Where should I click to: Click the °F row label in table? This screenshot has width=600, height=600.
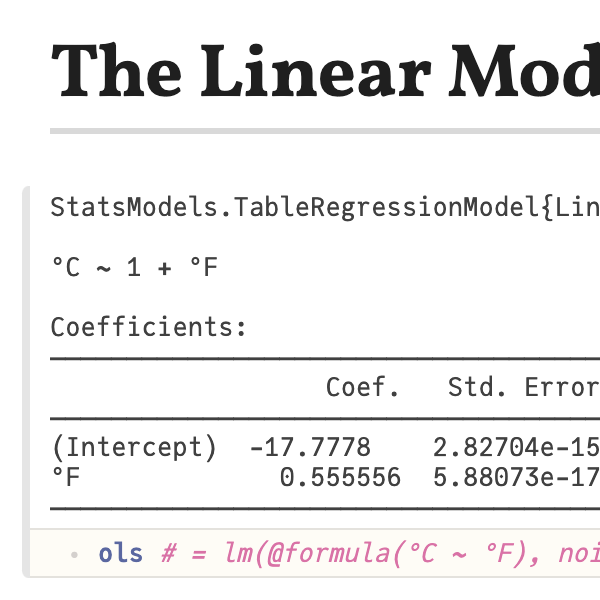[66, 477]
